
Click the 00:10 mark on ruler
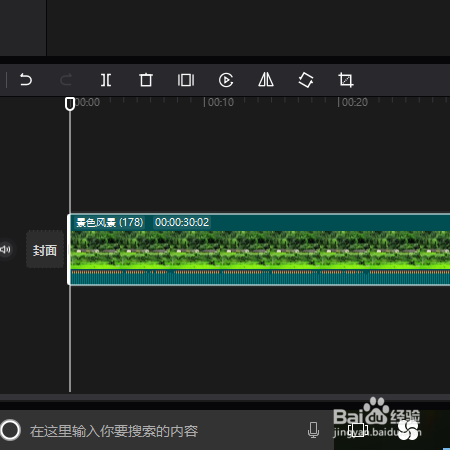click(221, 102)
